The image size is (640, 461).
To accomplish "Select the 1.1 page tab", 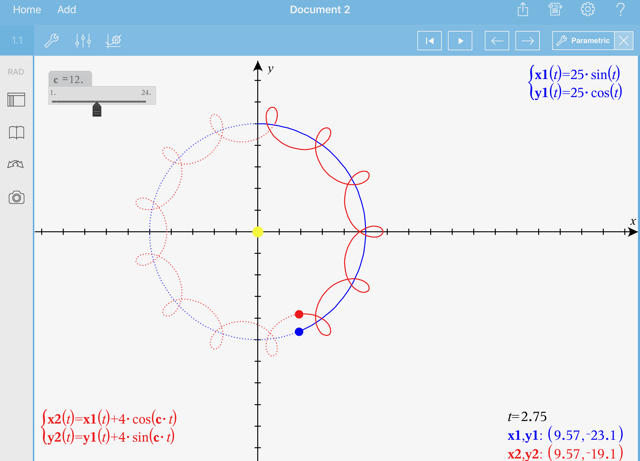I will 17,41.
